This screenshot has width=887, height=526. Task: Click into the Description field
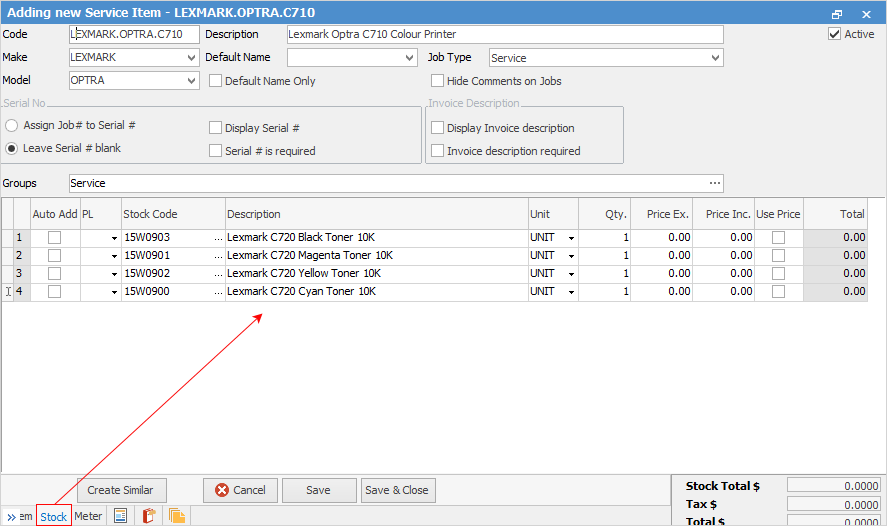pos(505,35)
